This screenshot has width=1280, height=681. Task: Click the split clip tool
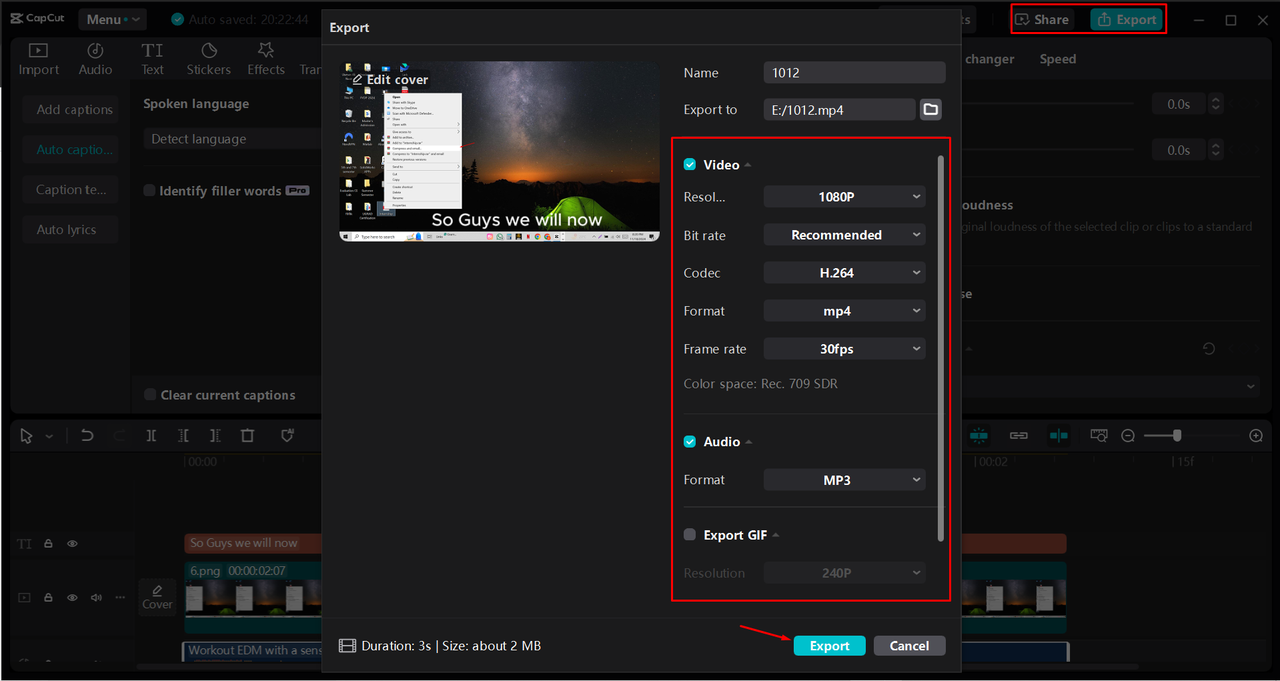[x=151, y=436]
